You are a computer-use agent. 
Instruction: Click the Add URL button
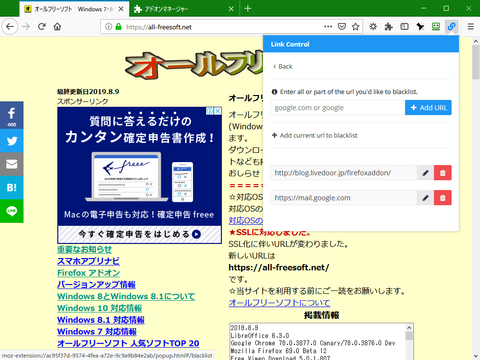pos(428,108)
